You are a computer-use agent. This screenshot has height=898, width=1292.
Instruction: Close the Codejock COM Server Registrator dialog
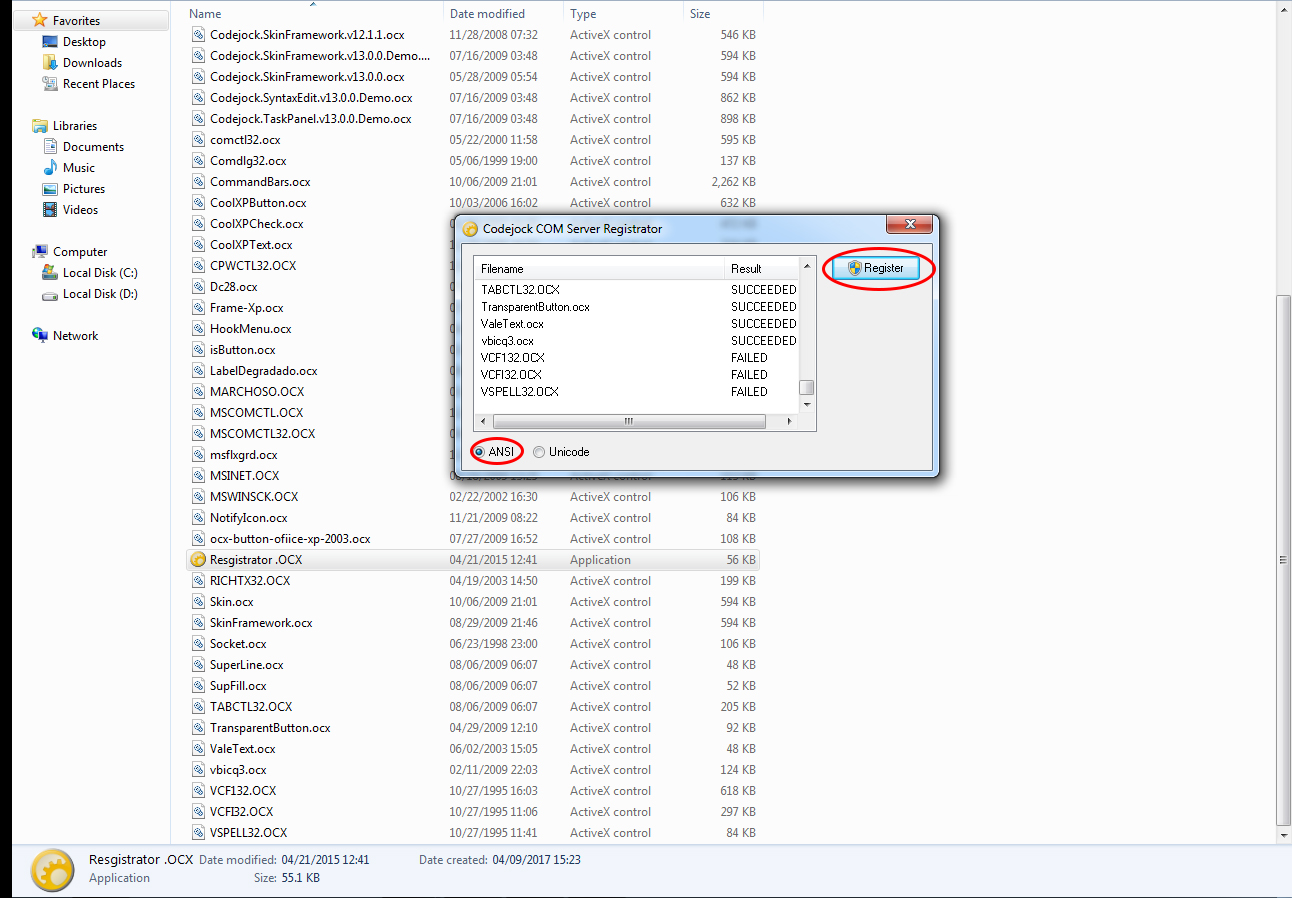[911, 226]
